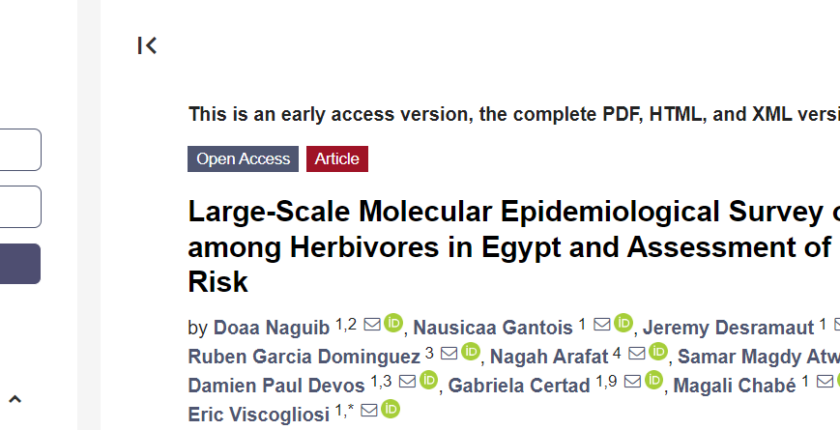The width and height of the screenshot is (840, 430).
Task: Click Eric Viscogliosi's ORCID icon
Action: click(390, 409)
